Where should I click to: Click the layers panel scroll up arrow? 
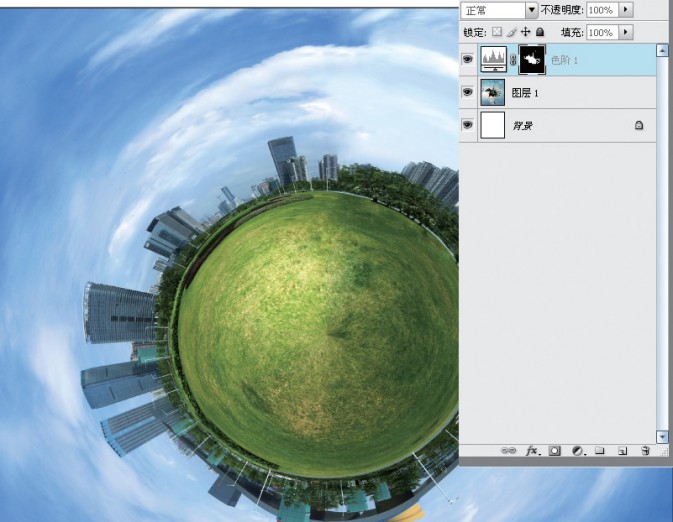662,51
